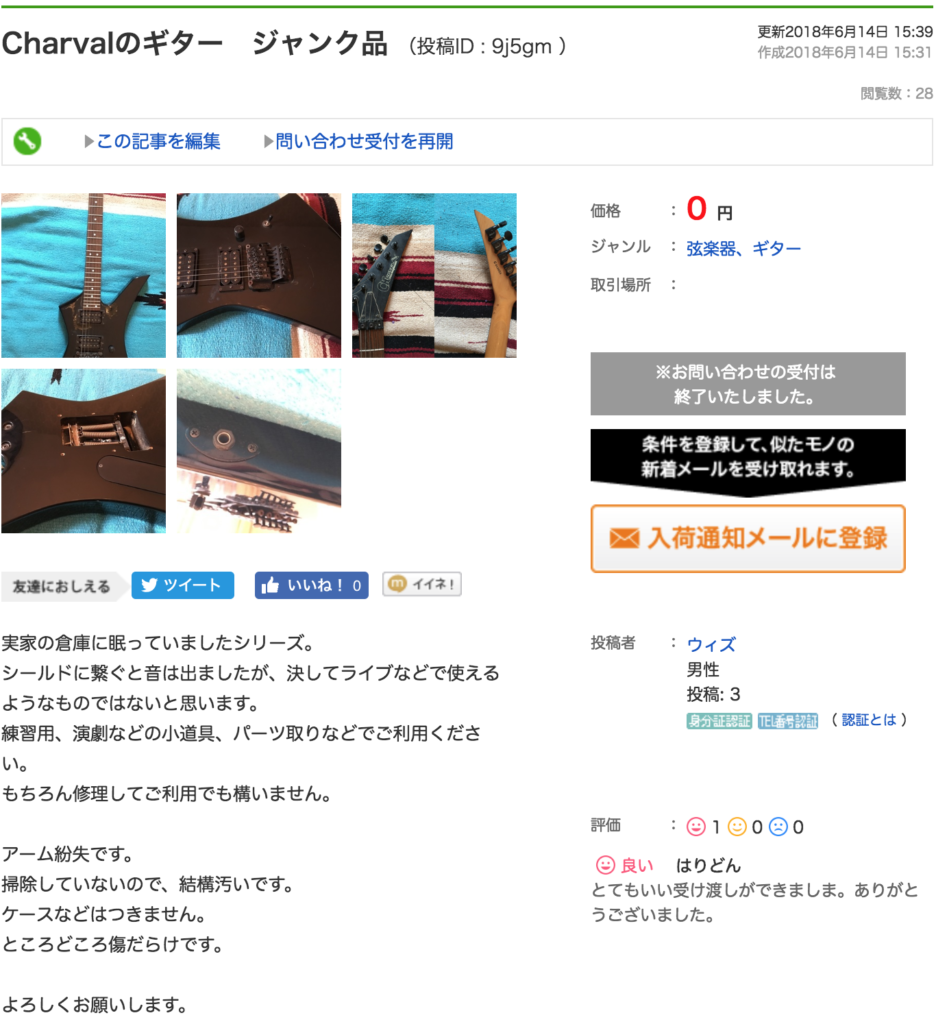This screenshot has height=1024, width=936.
Task: Click the Facebook いいね！ thumbs-up button
Action: [312, 585]
